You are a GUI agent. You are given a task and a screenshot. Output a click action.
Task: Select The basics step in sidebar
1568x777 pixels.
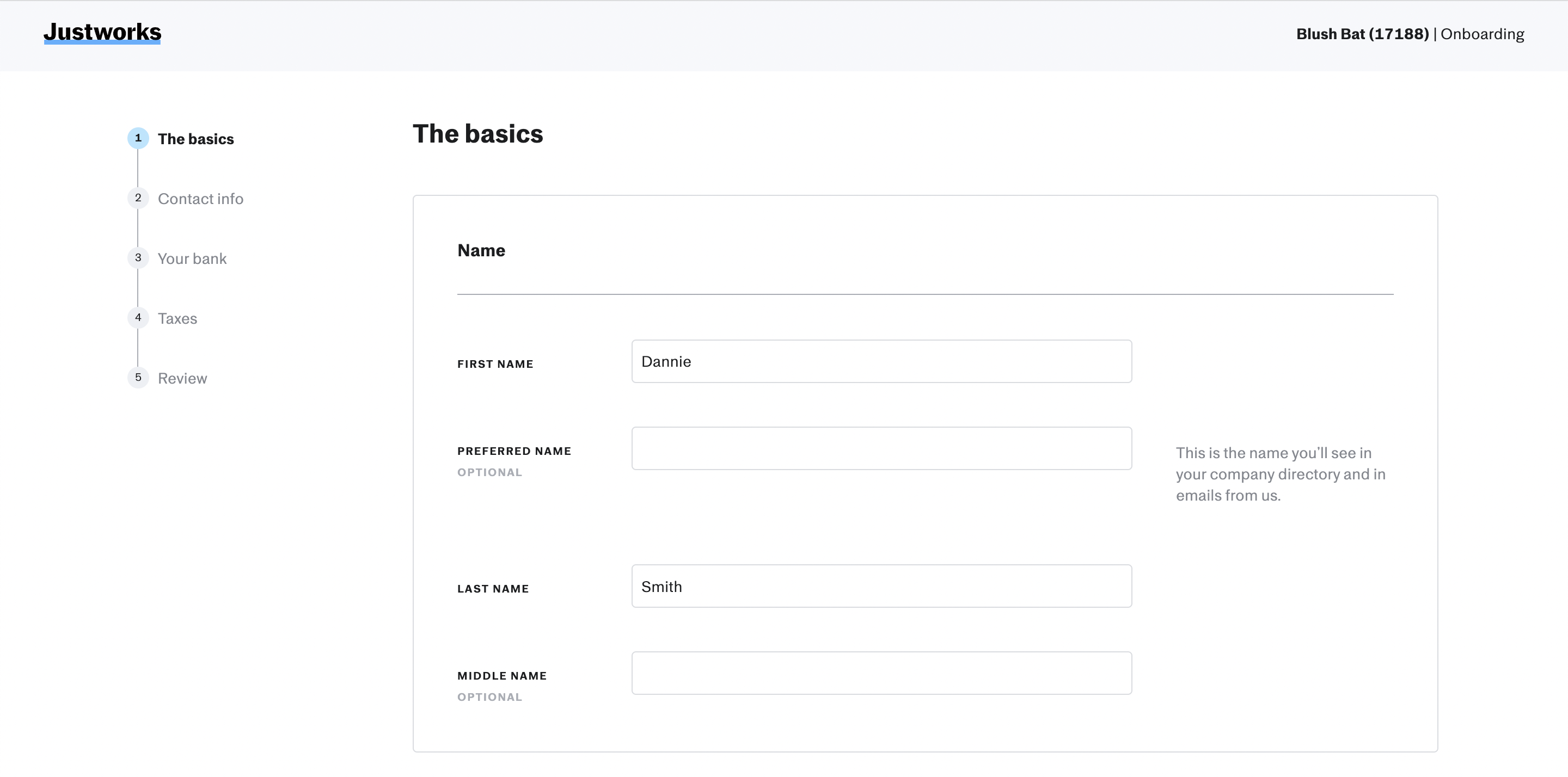tap(195, 139)
